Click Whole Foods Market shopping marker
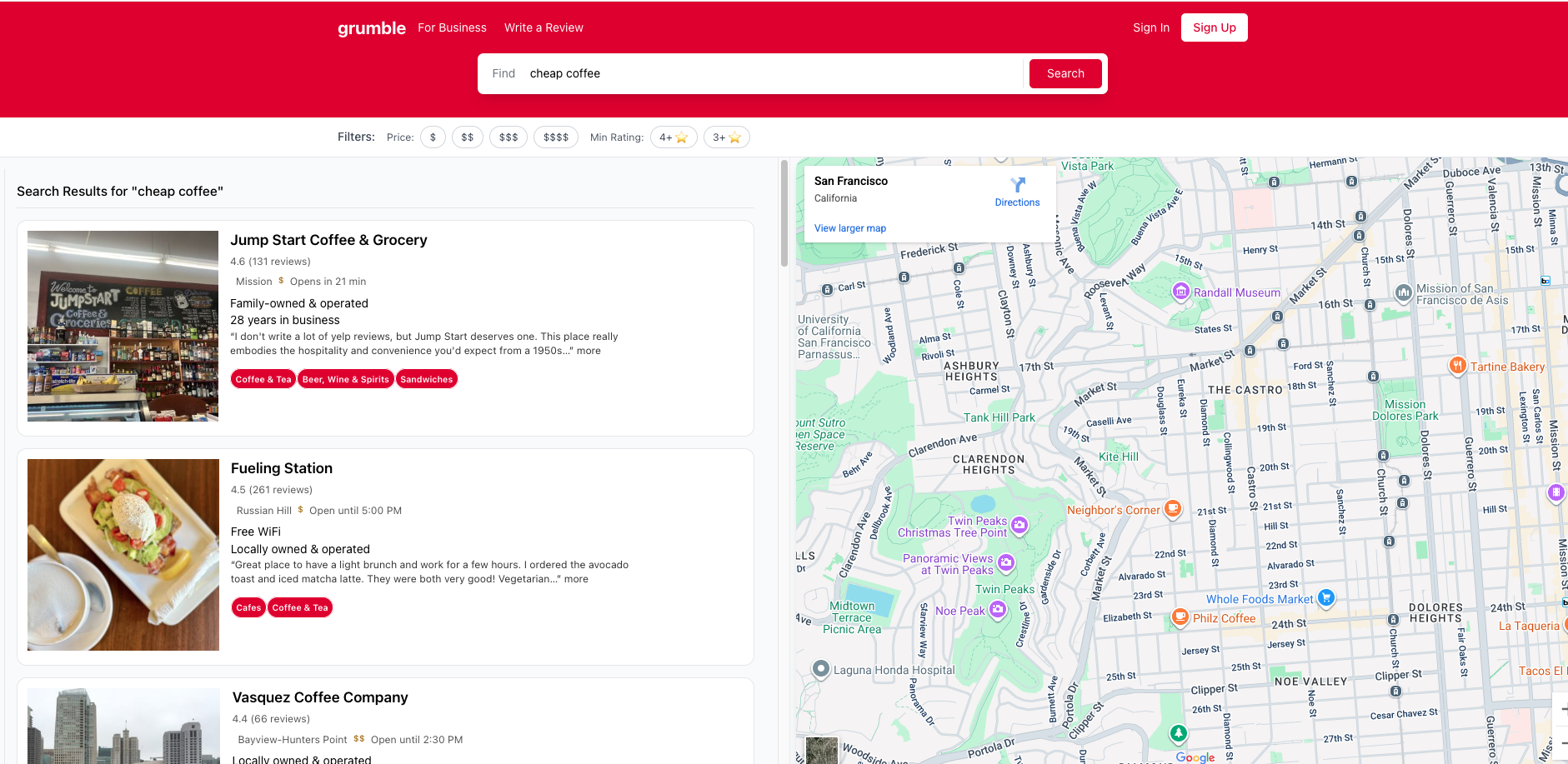The height and width of the screenshot is (764, 1568). [1326, 597]
